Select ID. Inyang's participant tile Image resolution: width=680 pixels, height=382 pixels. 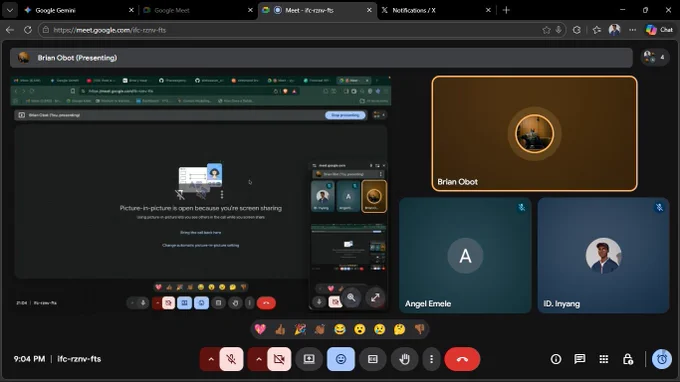[604, 255]
